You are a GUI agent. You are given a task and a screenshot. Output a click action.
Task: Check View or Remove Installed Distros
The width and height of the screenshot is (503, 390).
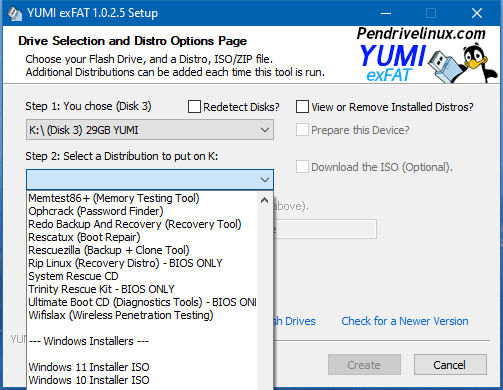[x=302, y=107]
